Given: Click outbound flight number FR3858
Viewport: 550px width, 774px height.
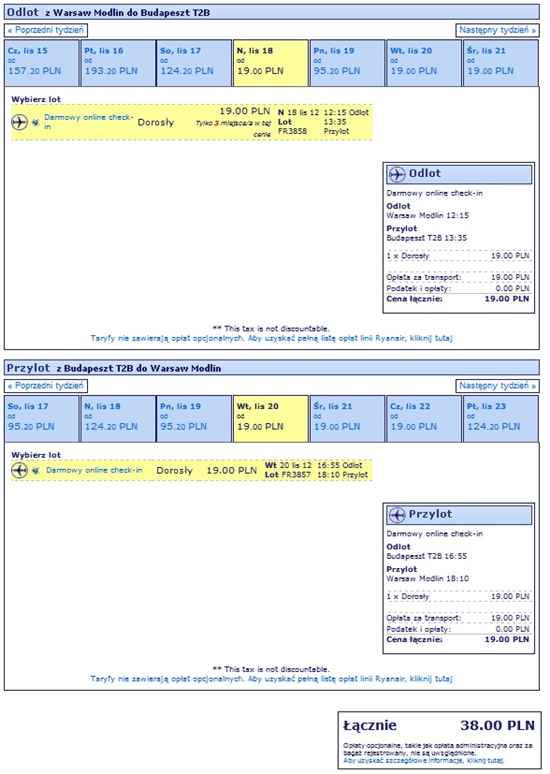Looking at the screenshot, I should [292, 131].
